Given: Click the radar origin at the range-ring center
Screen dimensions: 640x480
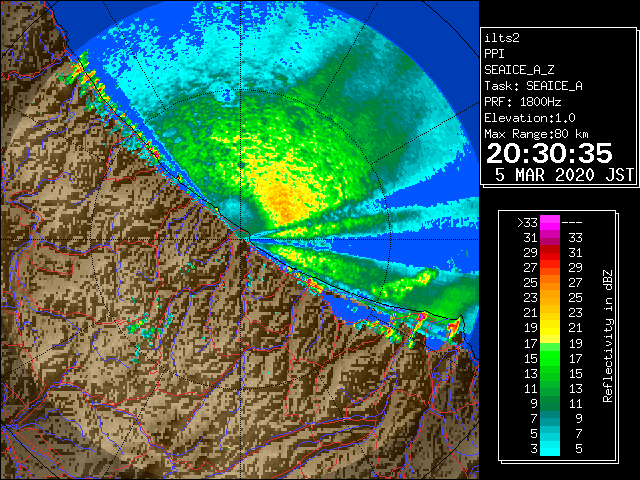Looking at the screenshot, I should 242,239.
